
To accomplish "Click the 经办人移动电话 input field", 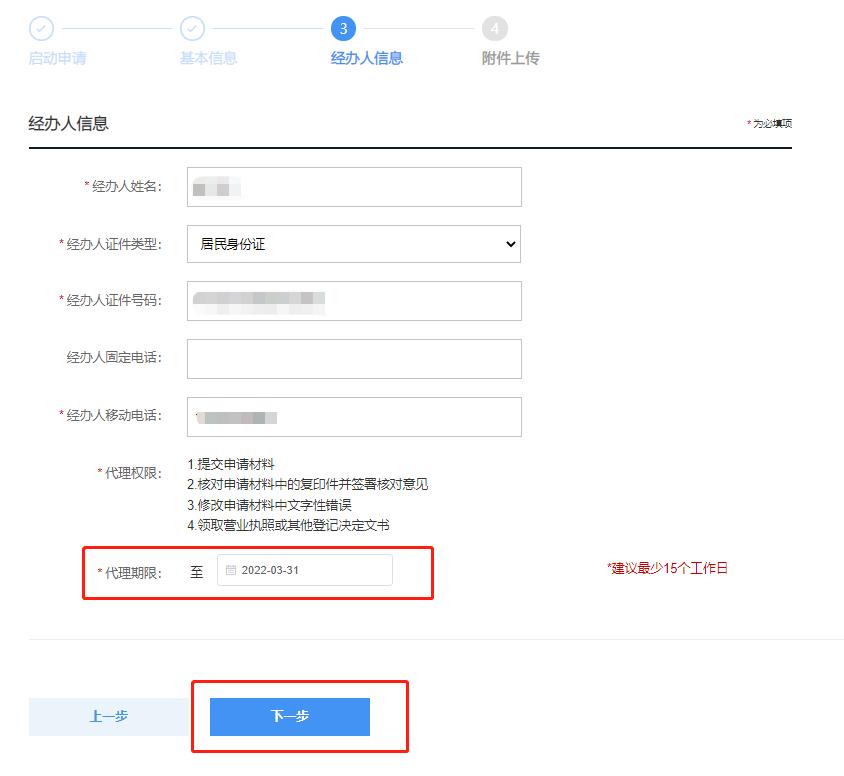I will click(x=354, y=416).
